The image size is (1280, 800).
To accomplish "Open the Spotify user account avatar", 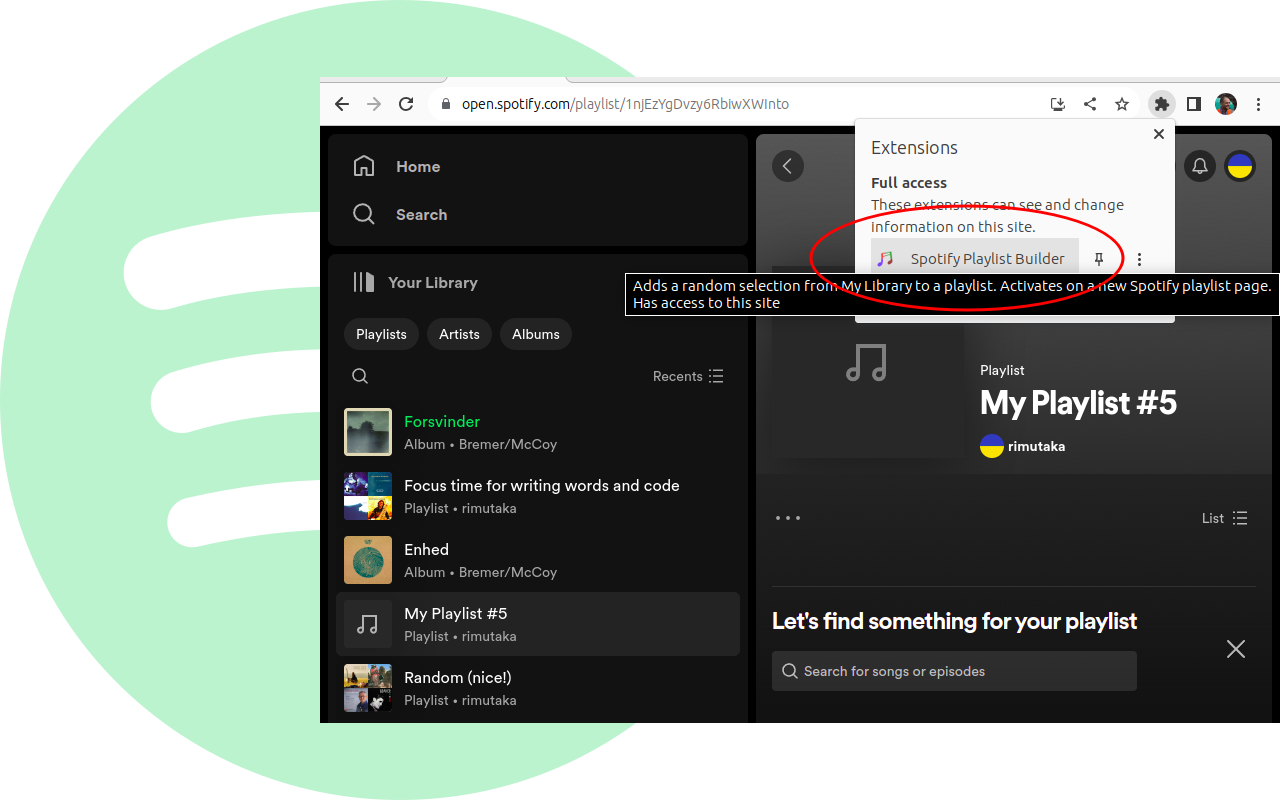I will [1240, 166].
